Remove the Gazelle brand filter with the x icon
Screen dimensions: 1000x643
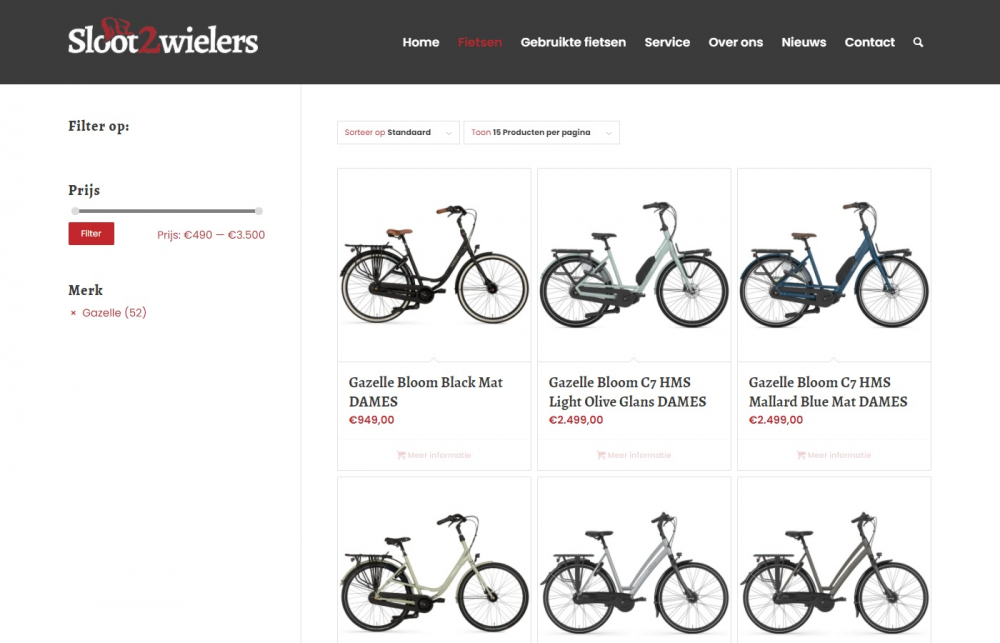pos(73,313)
